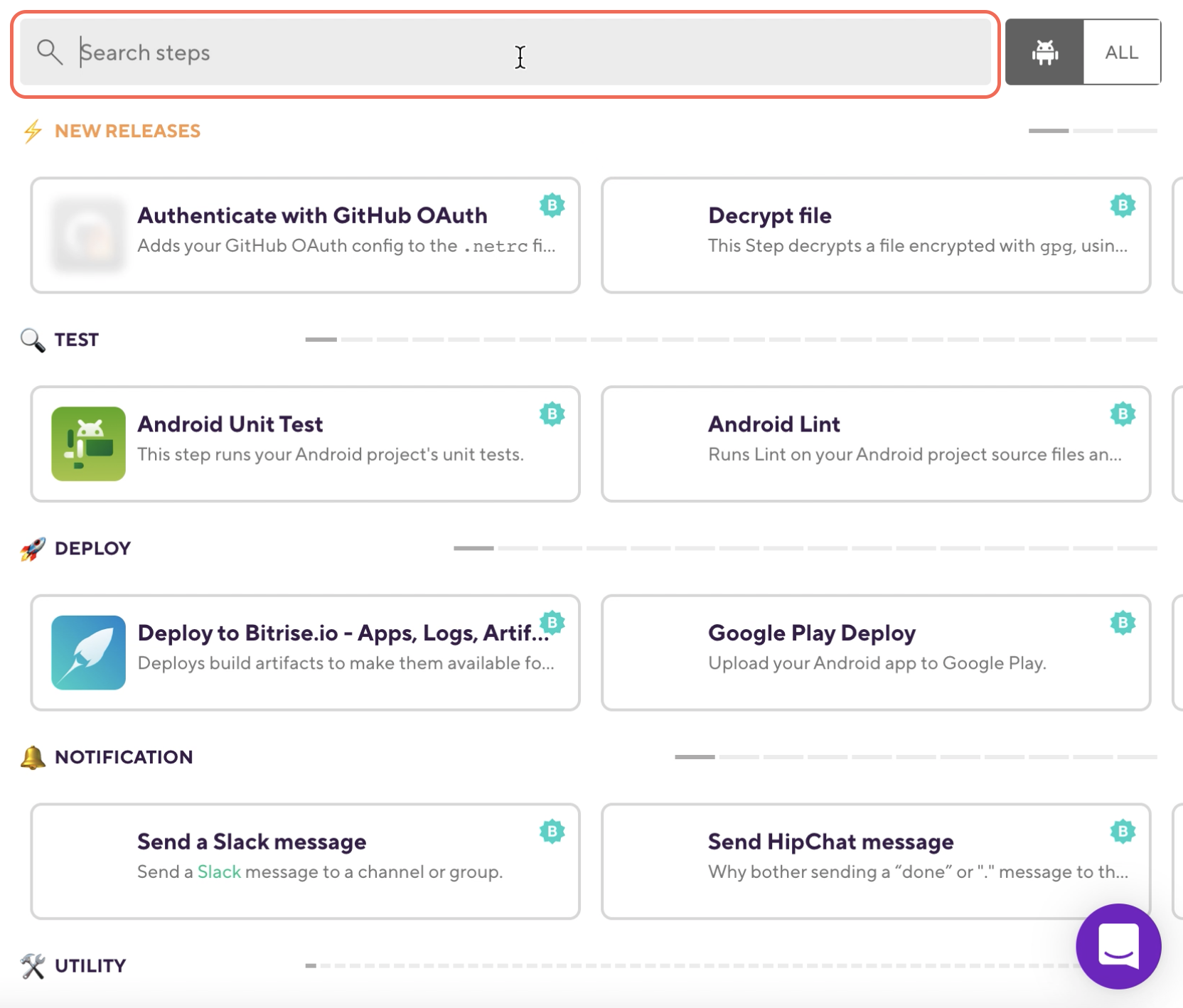This screenshot has height=1008, width=1183.
Task: Open the Intercom chat bubble
Action: point(1118,946)
